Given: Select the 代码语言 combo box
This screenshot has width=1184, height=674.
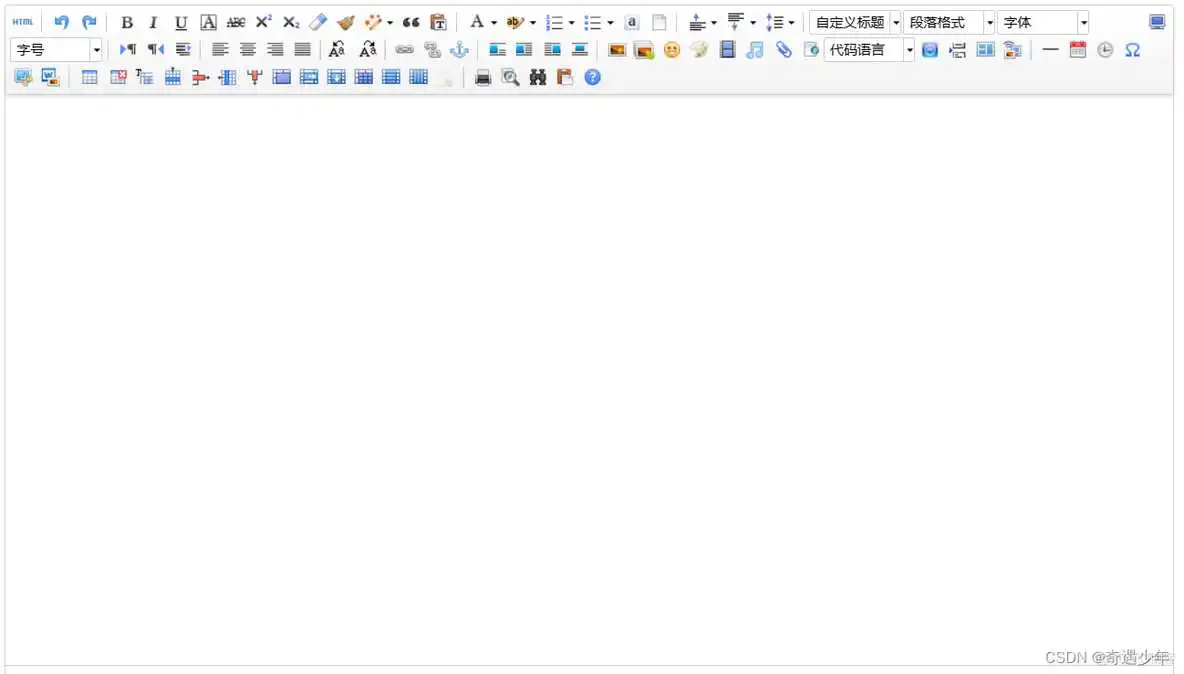Looking at the screenshot, I should [x=868, y=49].
